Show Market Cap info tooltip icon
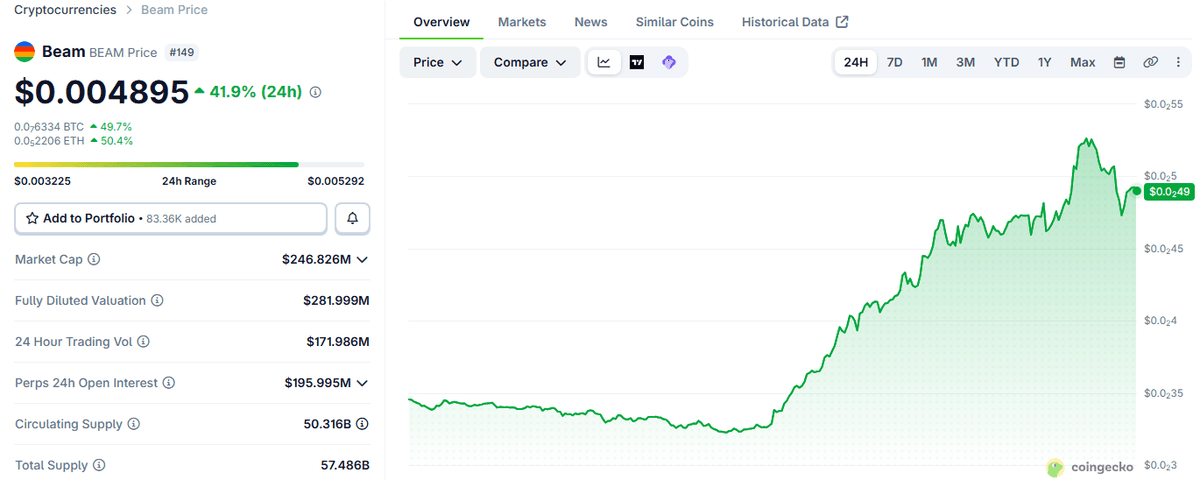 pos(94,259)
